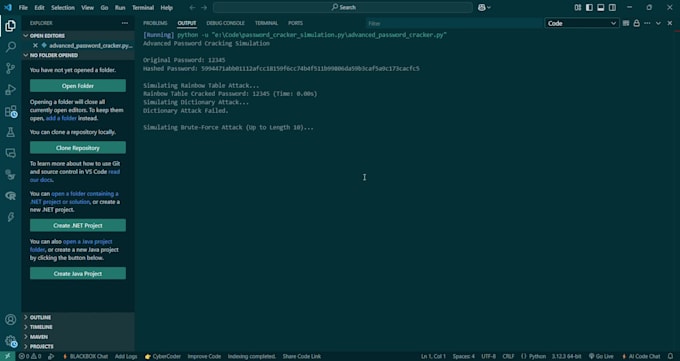Collapse panel with chevron icon
Image resolution: width=680 pixels, height=361 pixels.
(x=658, y=23)
